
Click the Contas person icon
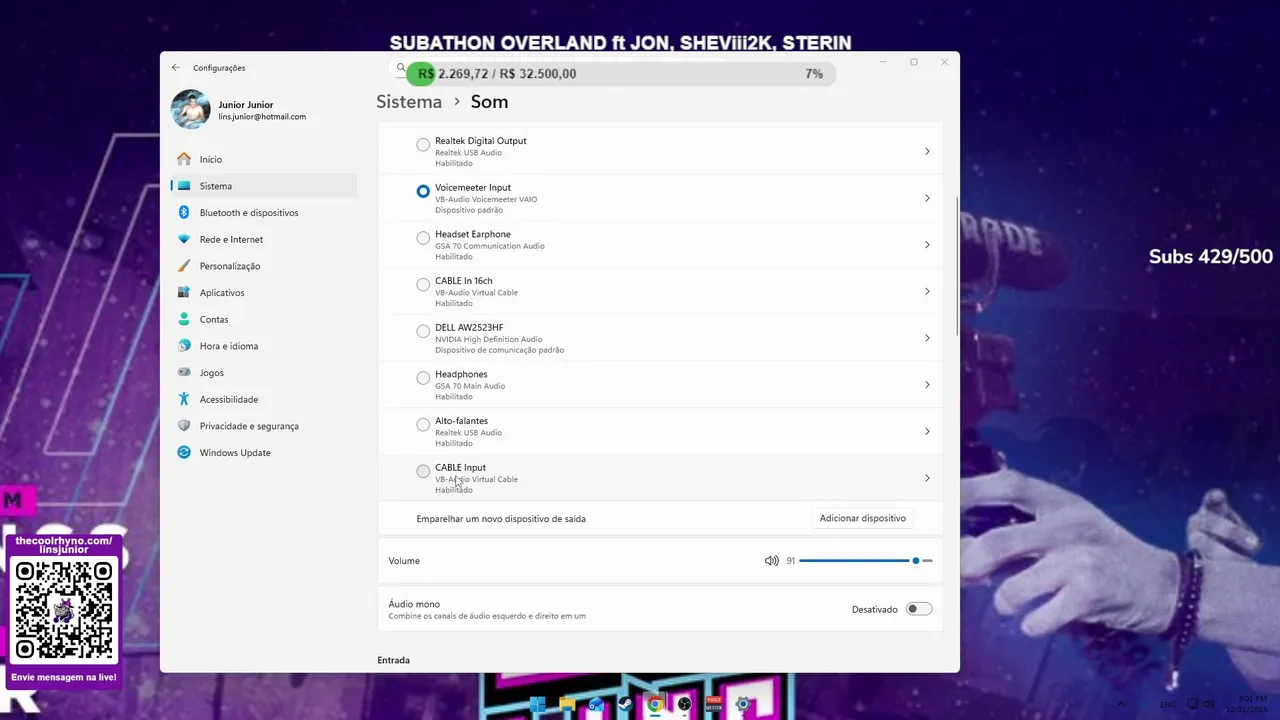point(184,319)
